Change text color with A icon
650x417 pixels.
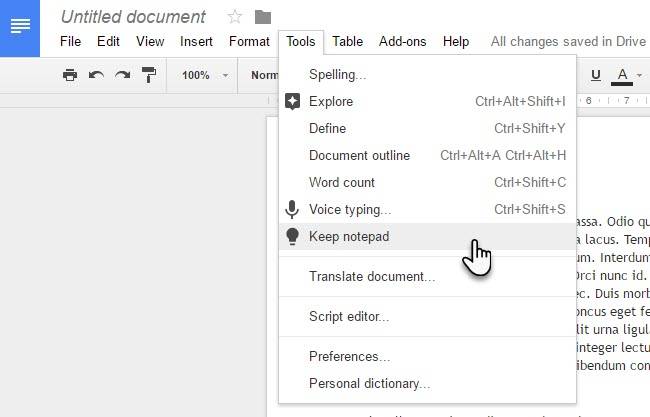tap(622, 76)
